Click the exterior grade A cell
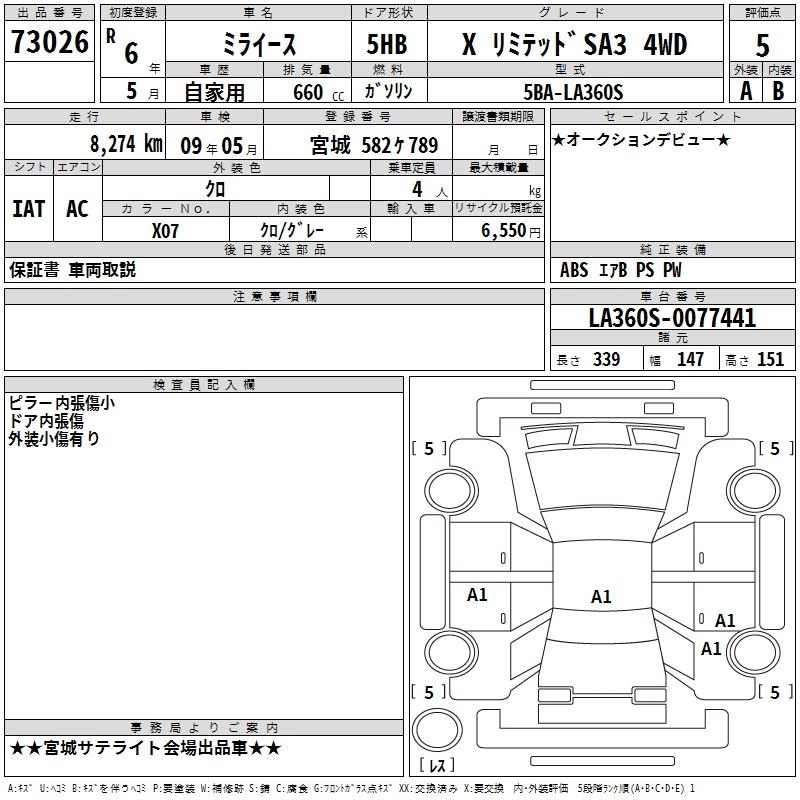This screenshot has height=800, width=800. click(745, 92)
